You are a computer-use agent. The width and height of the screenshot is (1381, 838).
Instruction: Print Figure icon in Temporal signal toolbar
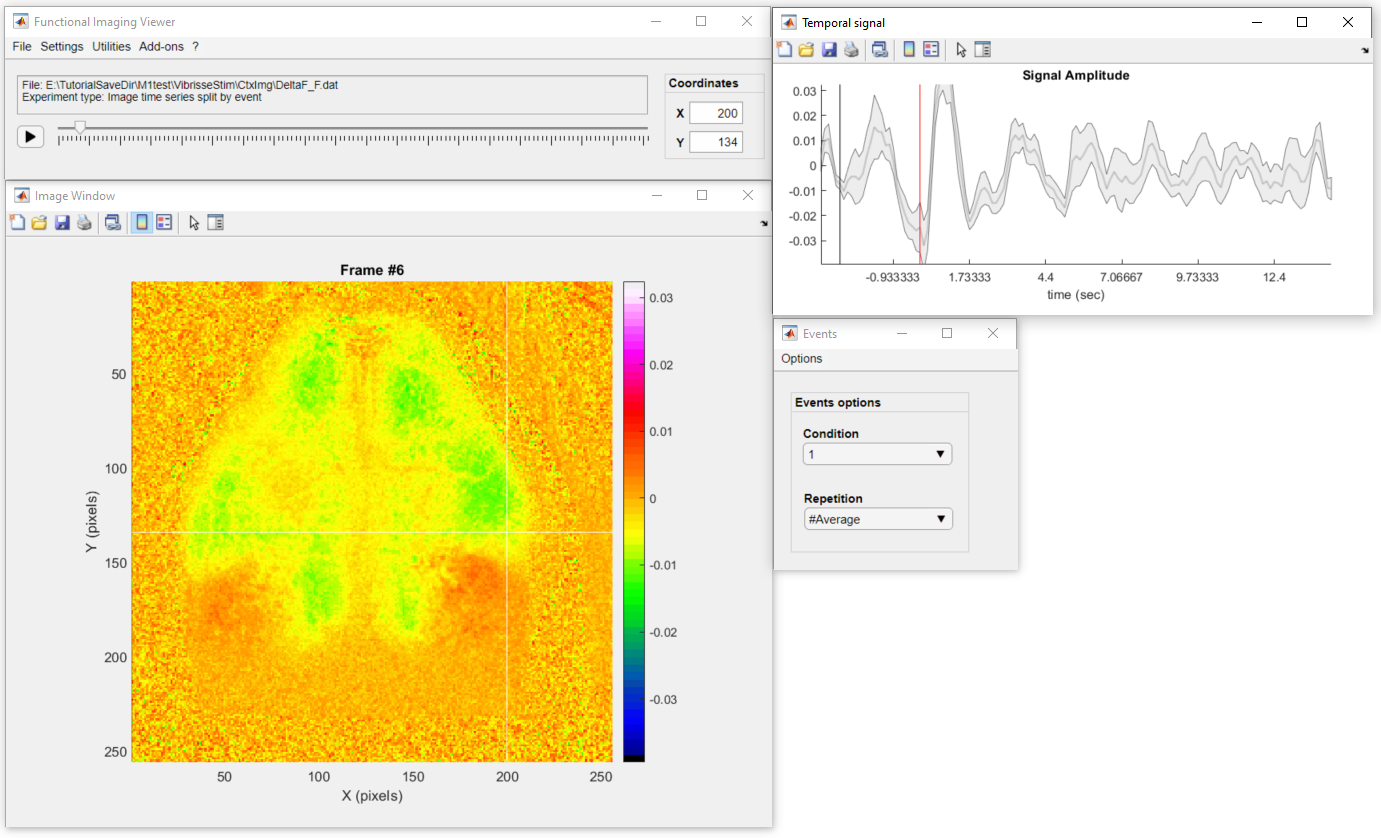click(x=851, y=49)
